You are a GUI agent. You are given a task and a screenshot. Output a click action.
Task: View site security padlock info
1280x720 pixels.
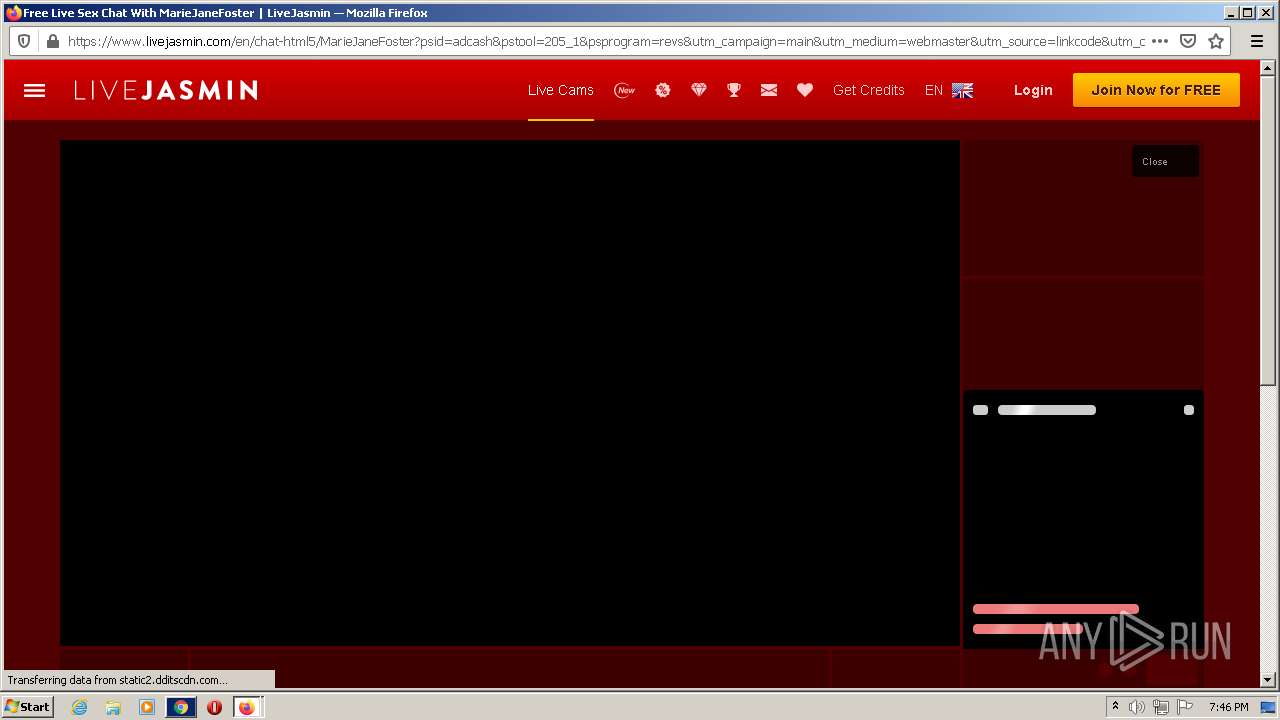pyautogui.click(x=52, y=41)
